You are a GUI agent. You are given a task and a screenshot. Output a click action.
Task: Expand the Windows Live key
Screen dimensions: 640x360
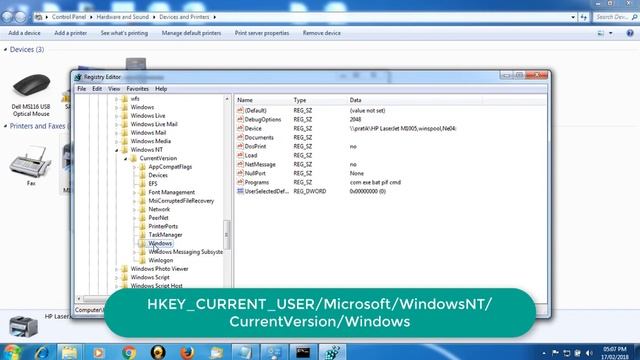[x=117, y=116]
